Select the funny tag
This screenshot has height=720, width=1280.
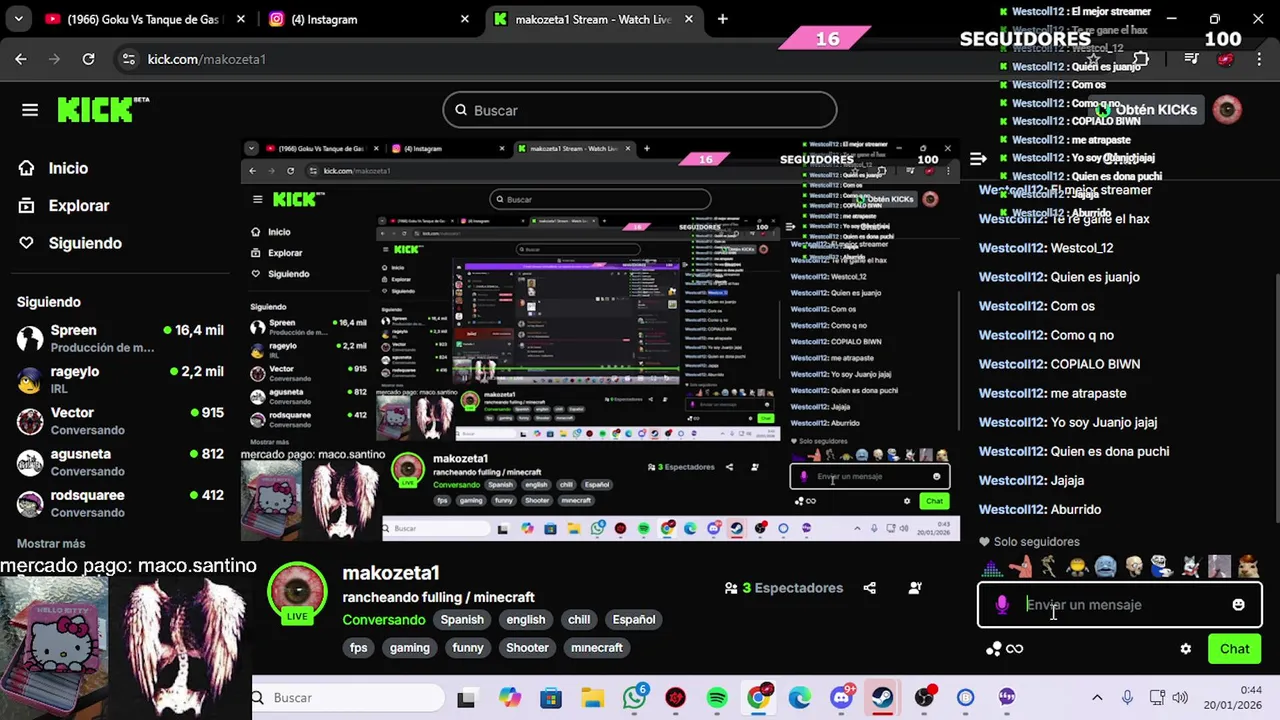pos(468,648)
